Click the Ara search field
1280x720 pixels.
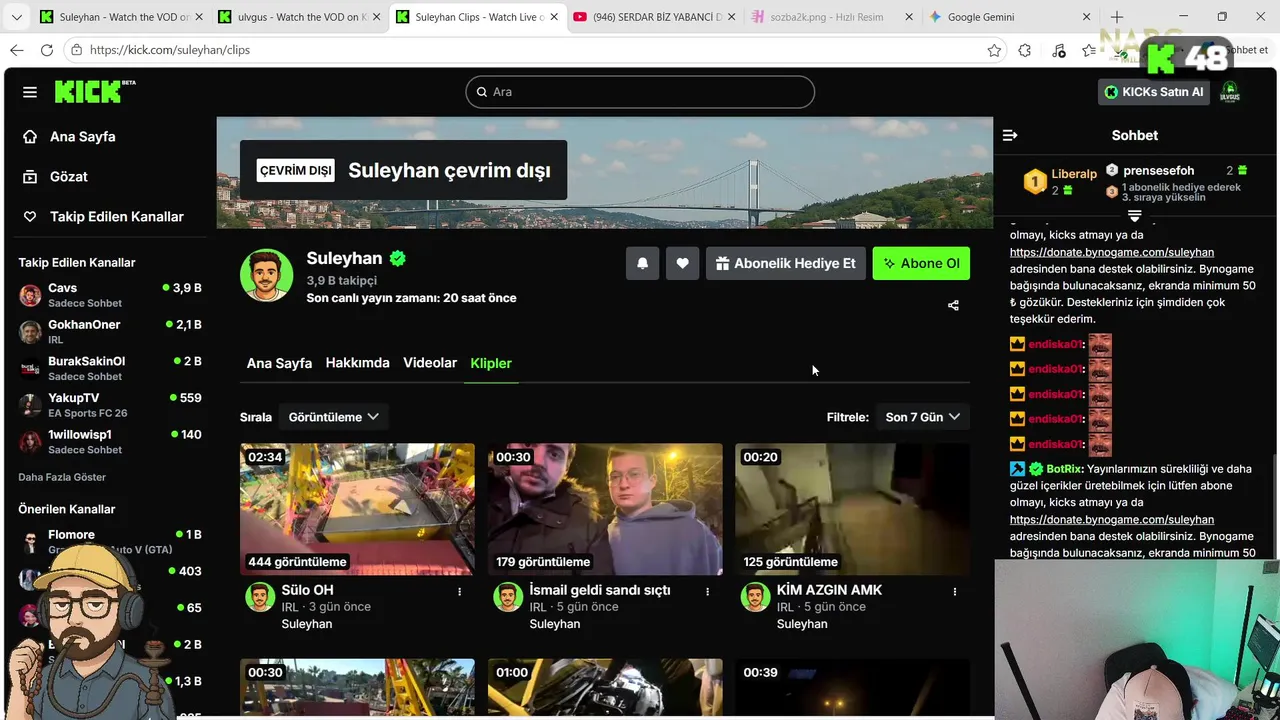640,92
